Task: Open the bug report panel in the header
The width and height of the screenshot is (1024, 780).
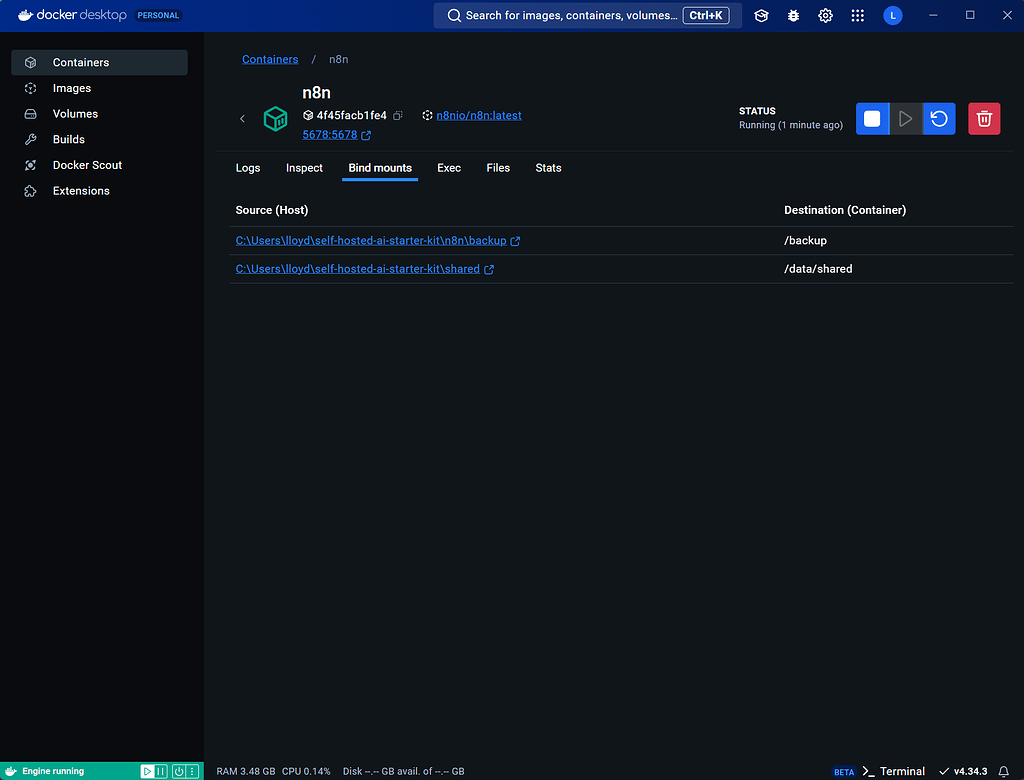Action: (793, 15)
